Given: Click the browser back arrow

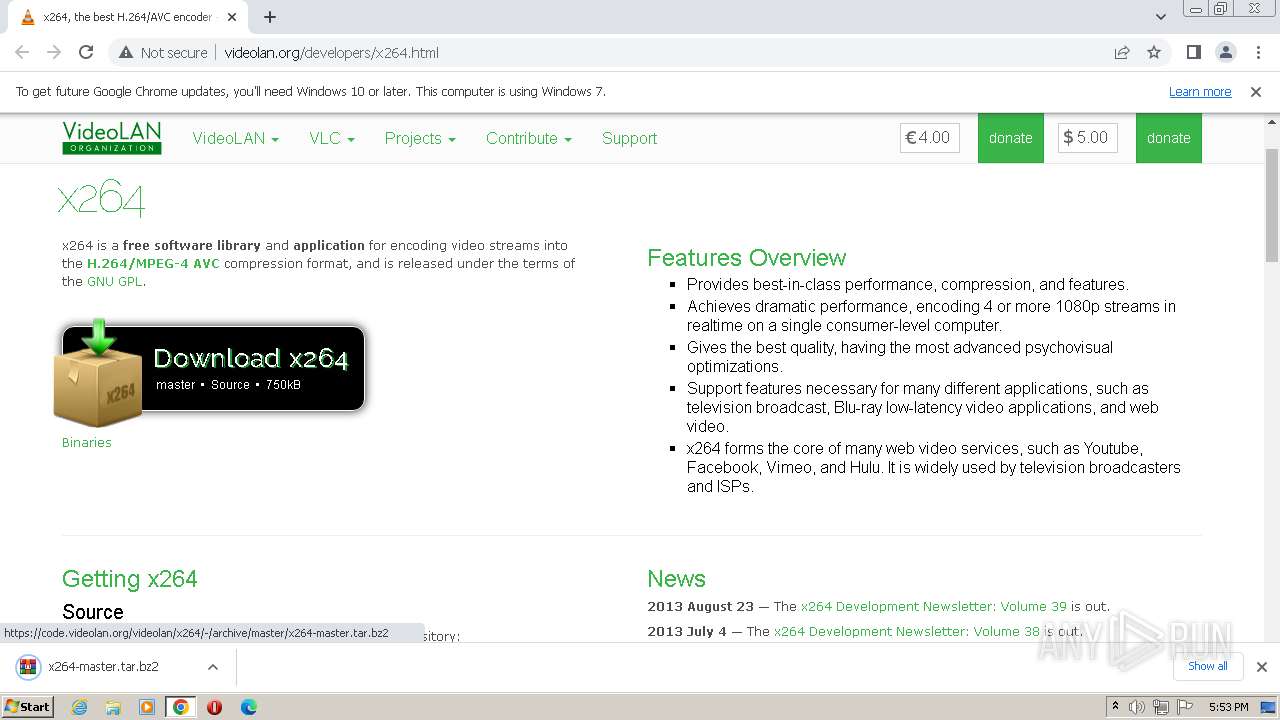Looking at the screenshot, I should tap(22, 52).
